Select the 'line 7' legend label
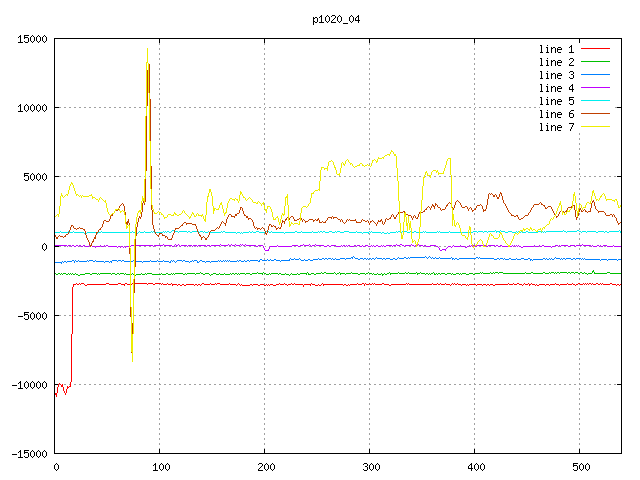 coord(556,127)
